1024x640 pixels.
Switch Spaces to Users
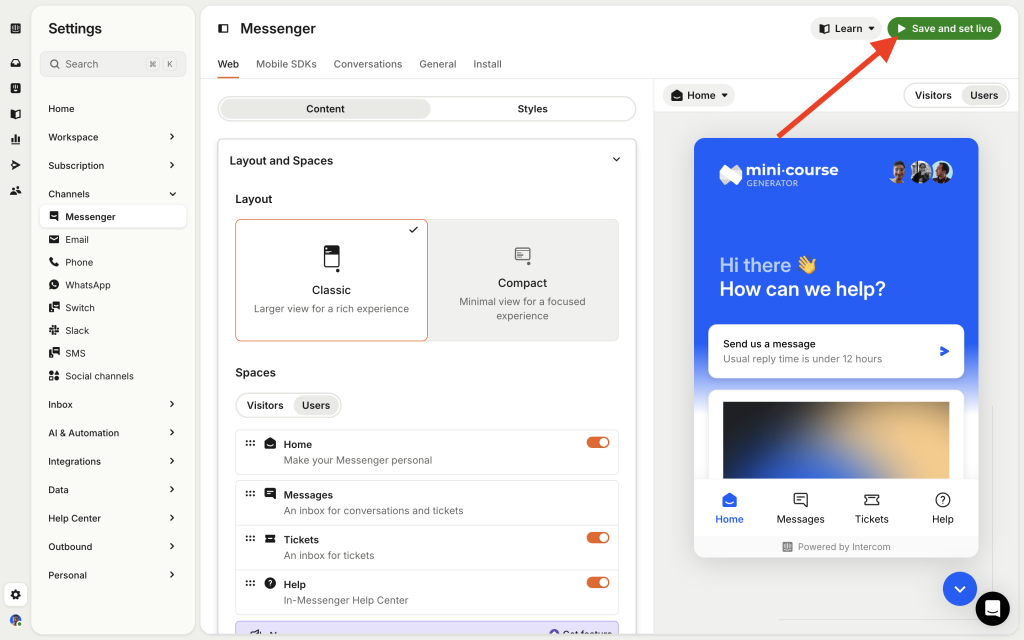tap(316, 406)
